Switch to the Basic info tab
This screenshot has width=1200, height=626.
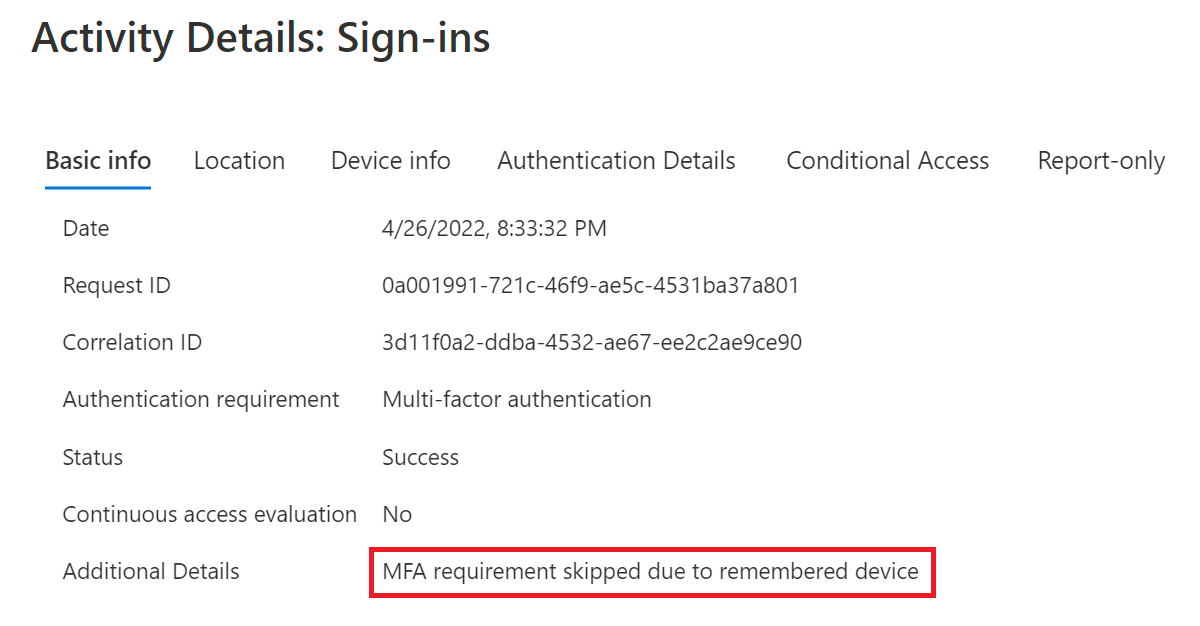click(98, 161)
